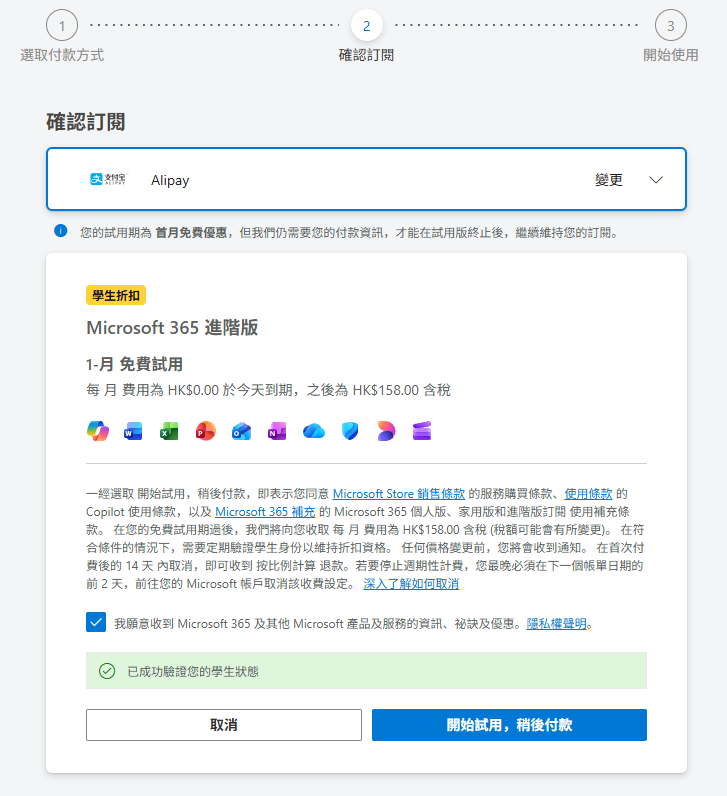
Task: Click the Alipay logo icon
Action: click(108, 180)
